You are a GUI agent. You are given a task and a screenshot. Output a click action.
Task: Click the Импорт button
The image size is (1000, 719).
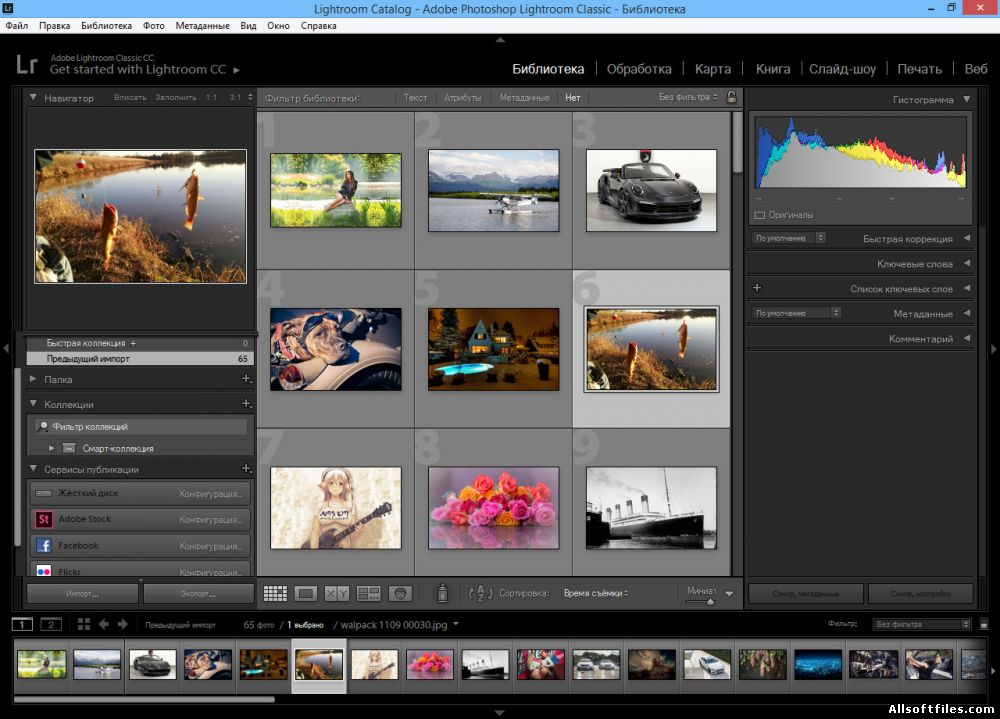[x=82, y=593]
